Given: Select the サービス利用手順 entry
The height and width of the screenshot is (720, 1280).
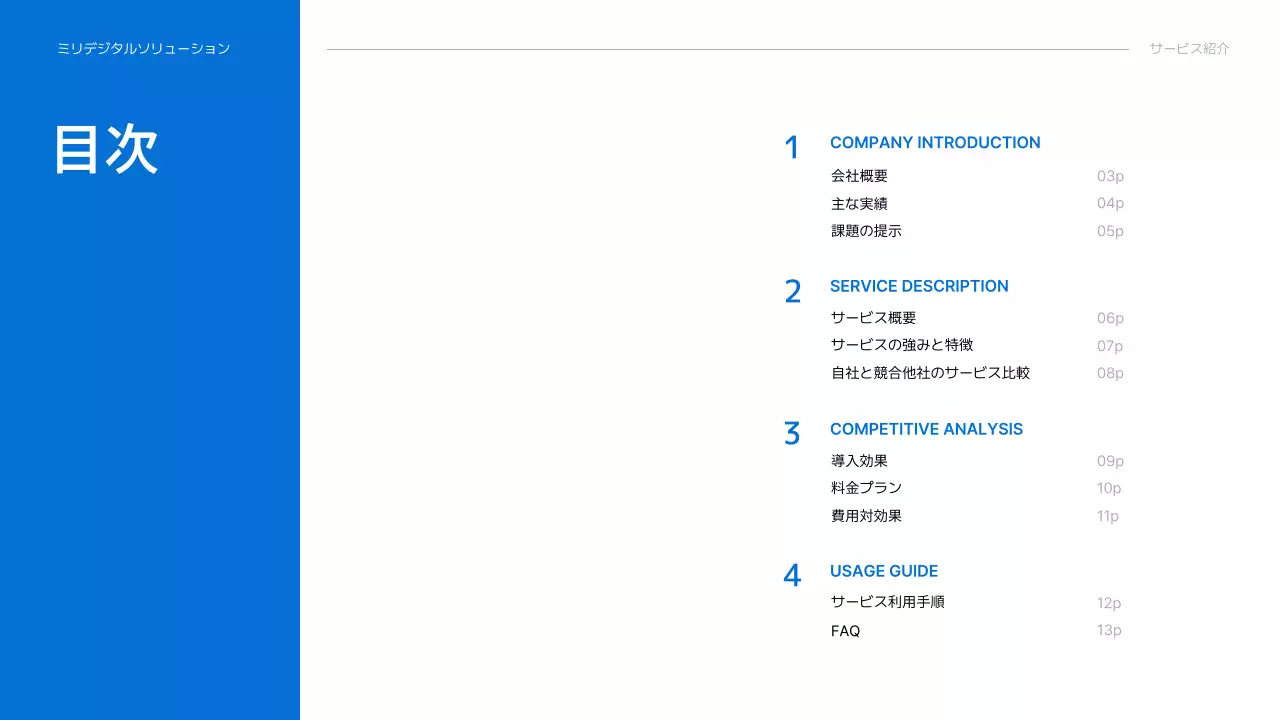Looking at the screenshot, I should [887, 602].
